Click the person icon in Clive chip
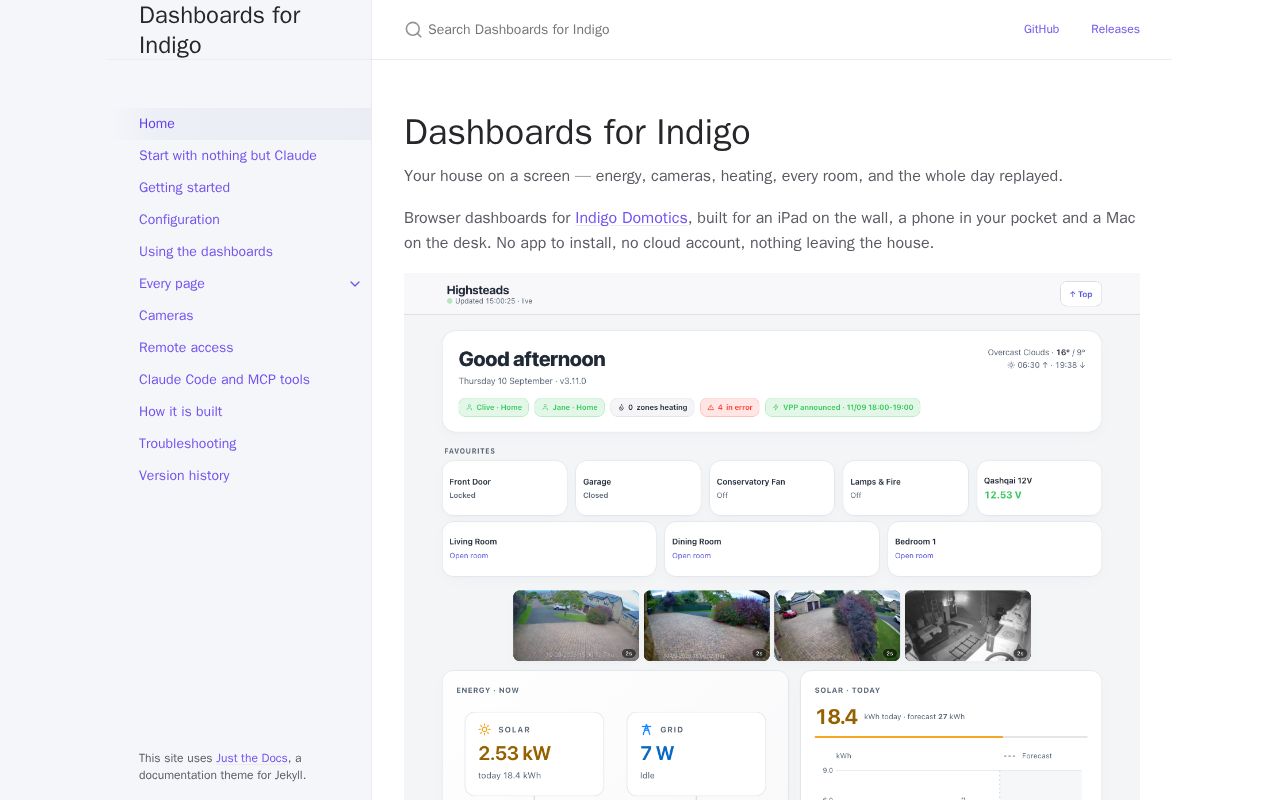Image resolution: width=1280 pixels, height=800 pixels. pos(469,407)
